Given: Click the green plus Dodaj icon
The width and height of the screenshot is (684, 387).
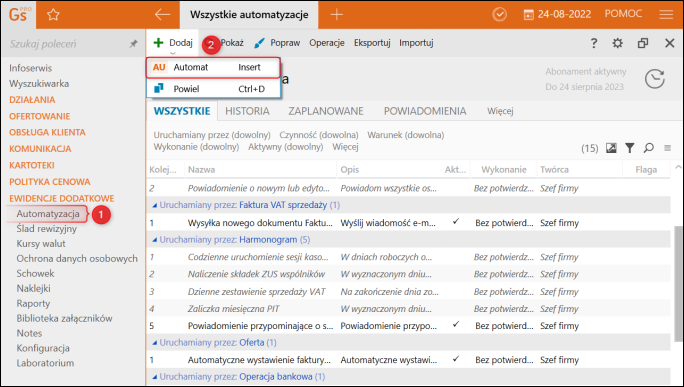Looking at the screenshot, I should pyautogui.click(x=158, y=43).
